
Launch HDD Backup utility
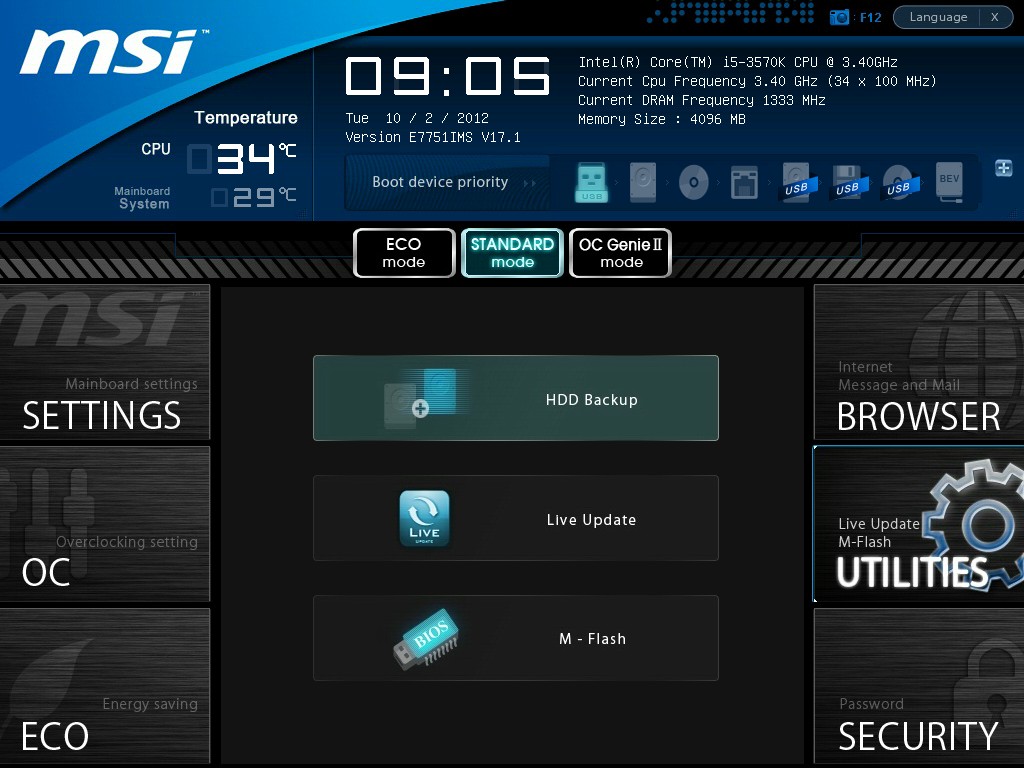pos(516,398)
